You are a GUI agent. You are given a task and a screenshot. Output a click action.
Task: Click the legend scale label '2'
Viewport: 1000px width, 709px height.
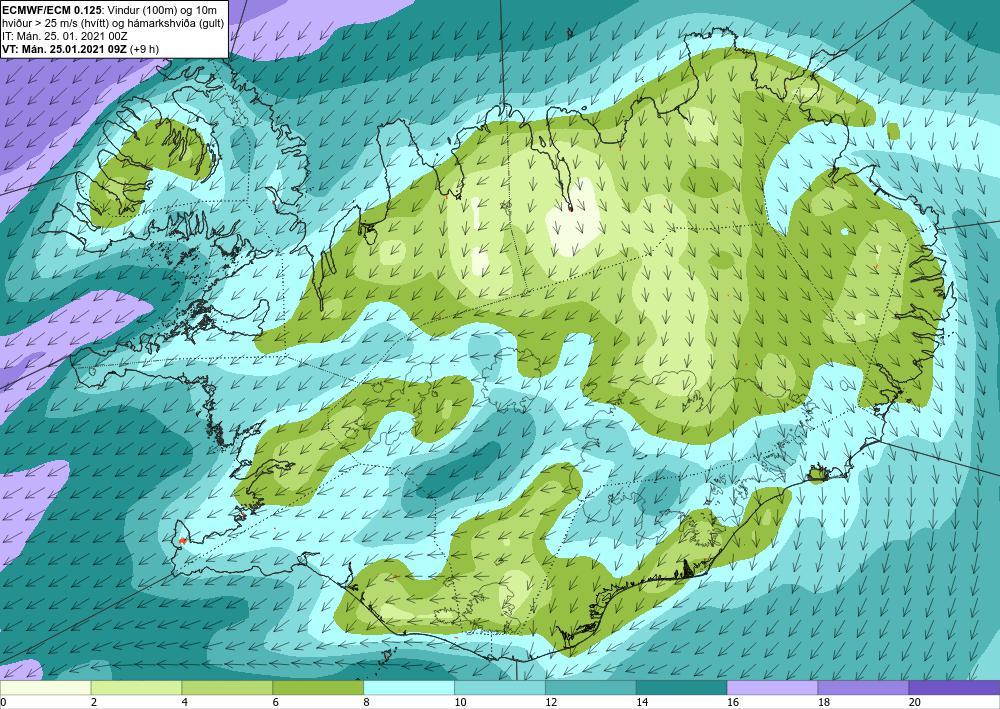coord(94,703)
